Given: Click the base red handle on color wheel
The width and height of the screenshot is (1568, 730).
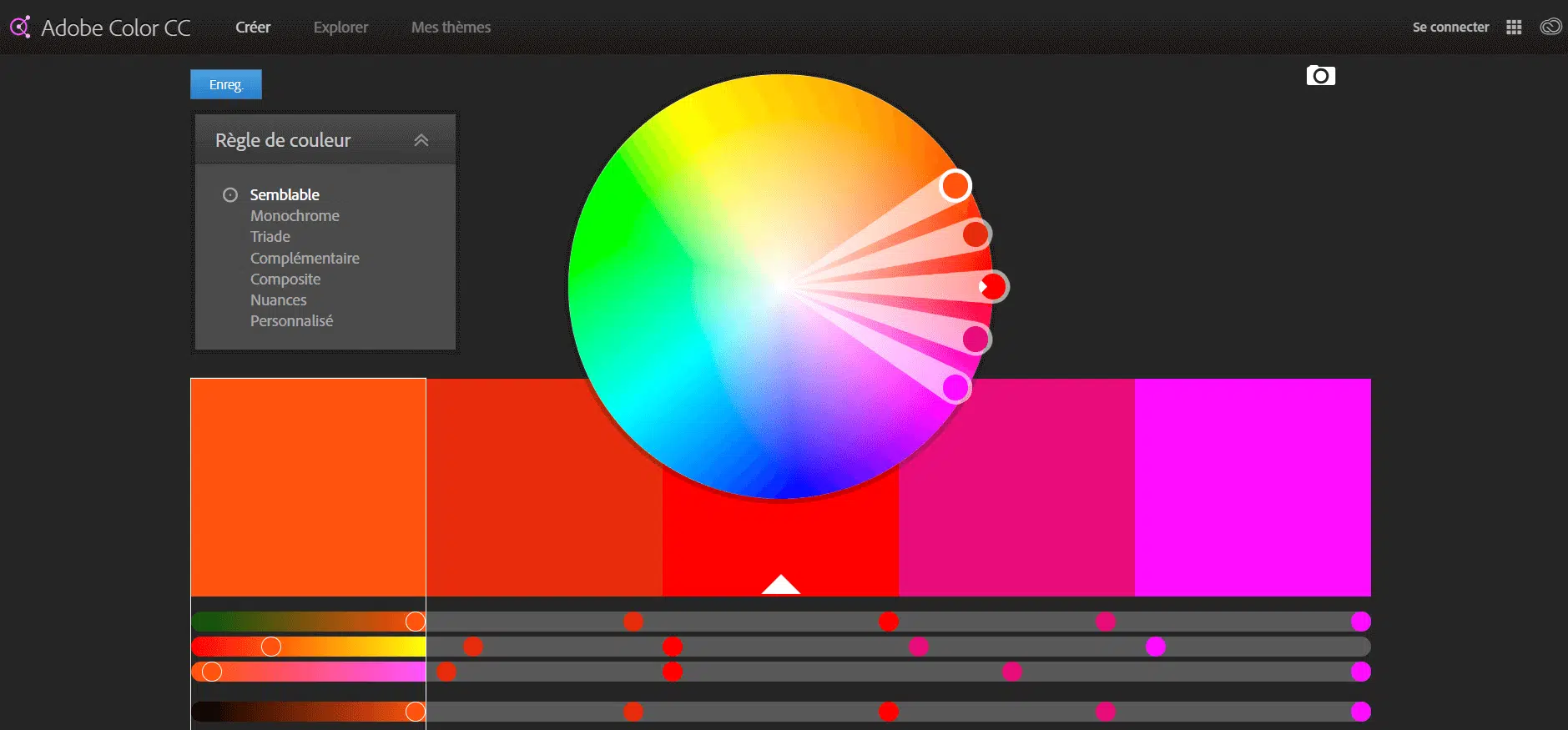Looking at the screenshot, I should click(x=993, y=287).
